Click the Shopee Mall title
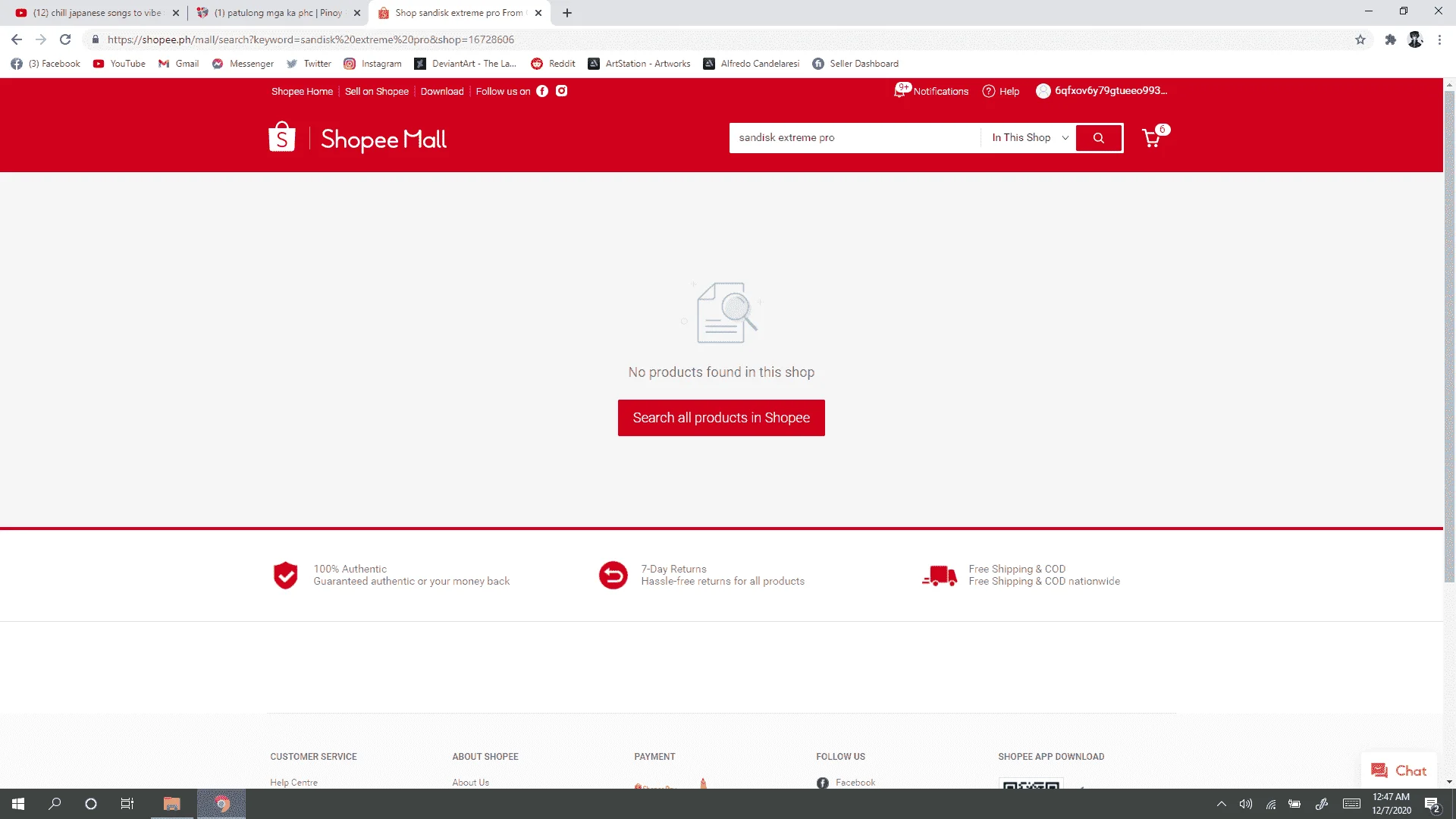The width and height of the screenshot is (1456, 819). point(384,140)
